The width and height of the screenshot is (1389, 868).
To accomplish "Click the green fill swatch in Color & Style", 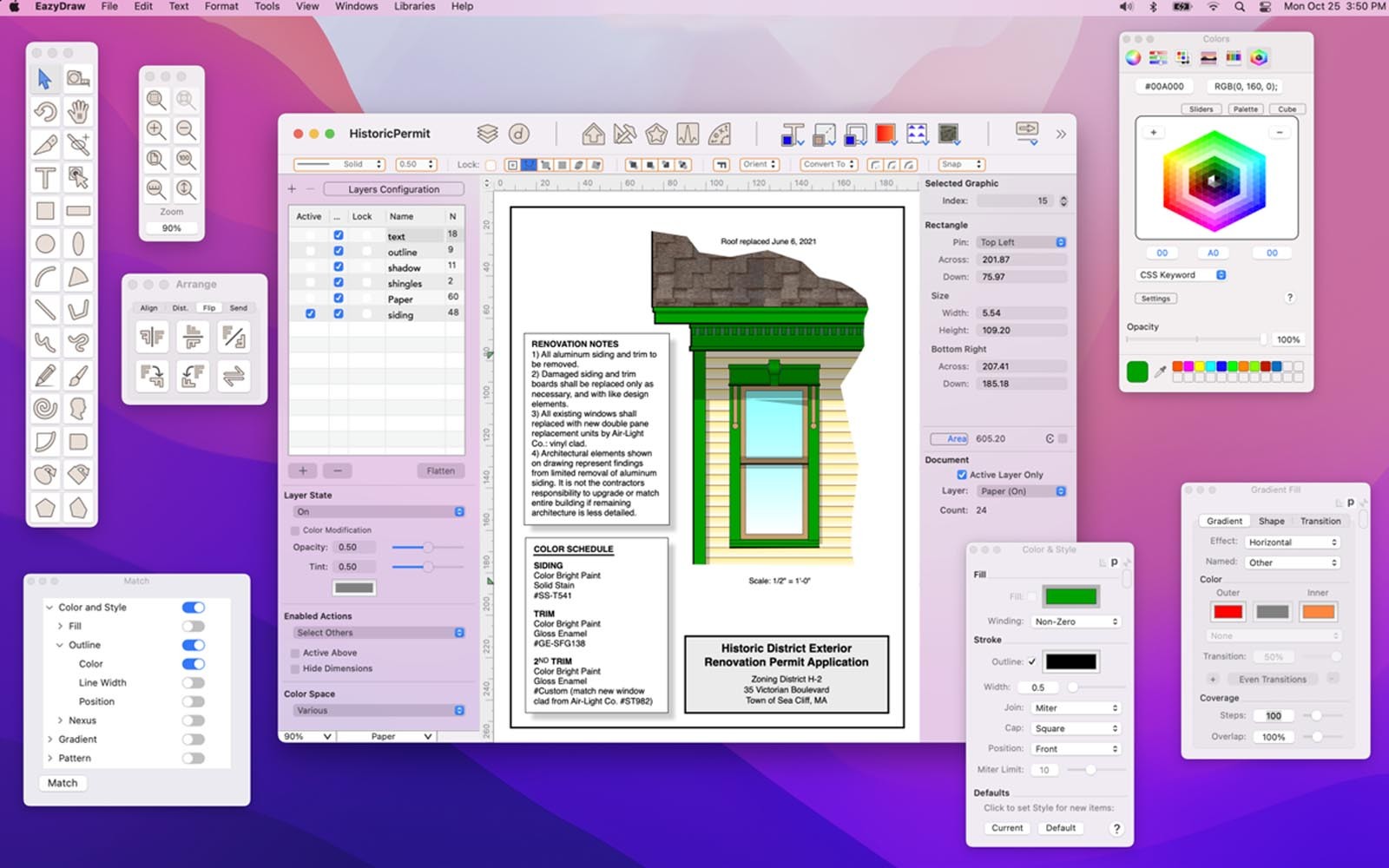I will point(1072,595).
